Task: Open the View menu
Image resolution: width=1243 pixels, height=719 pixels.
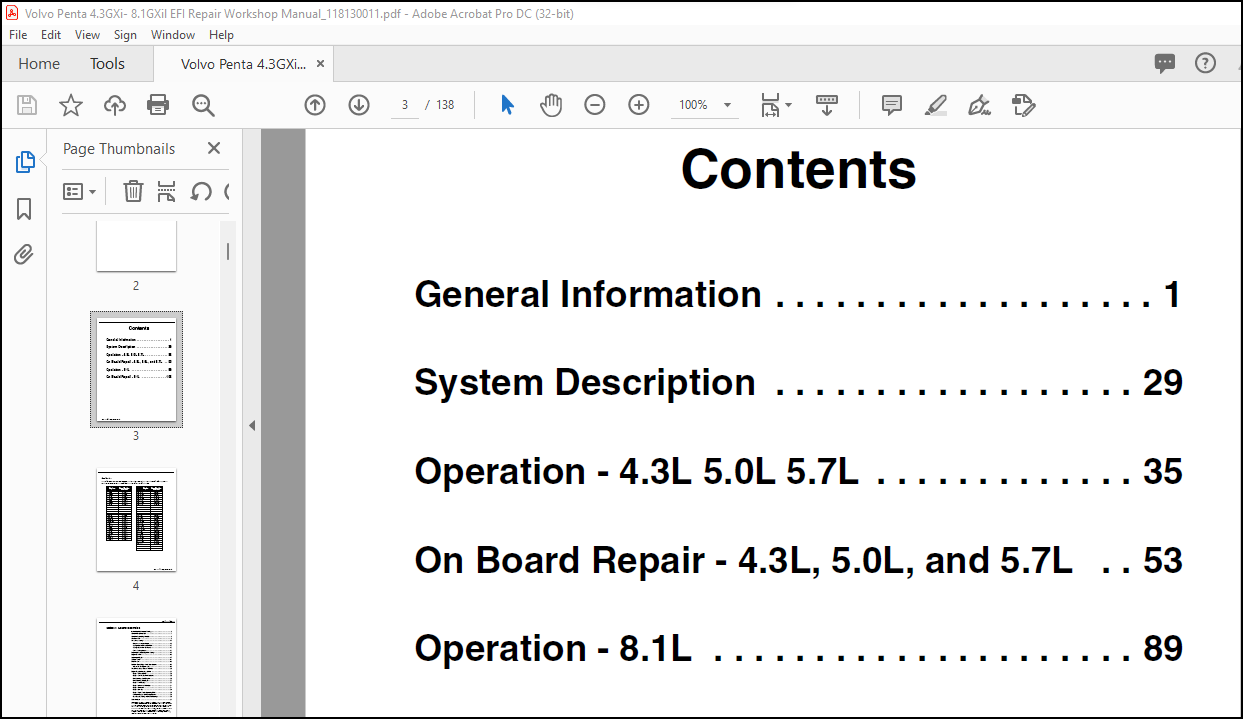Action: click(x=88, y=34)
